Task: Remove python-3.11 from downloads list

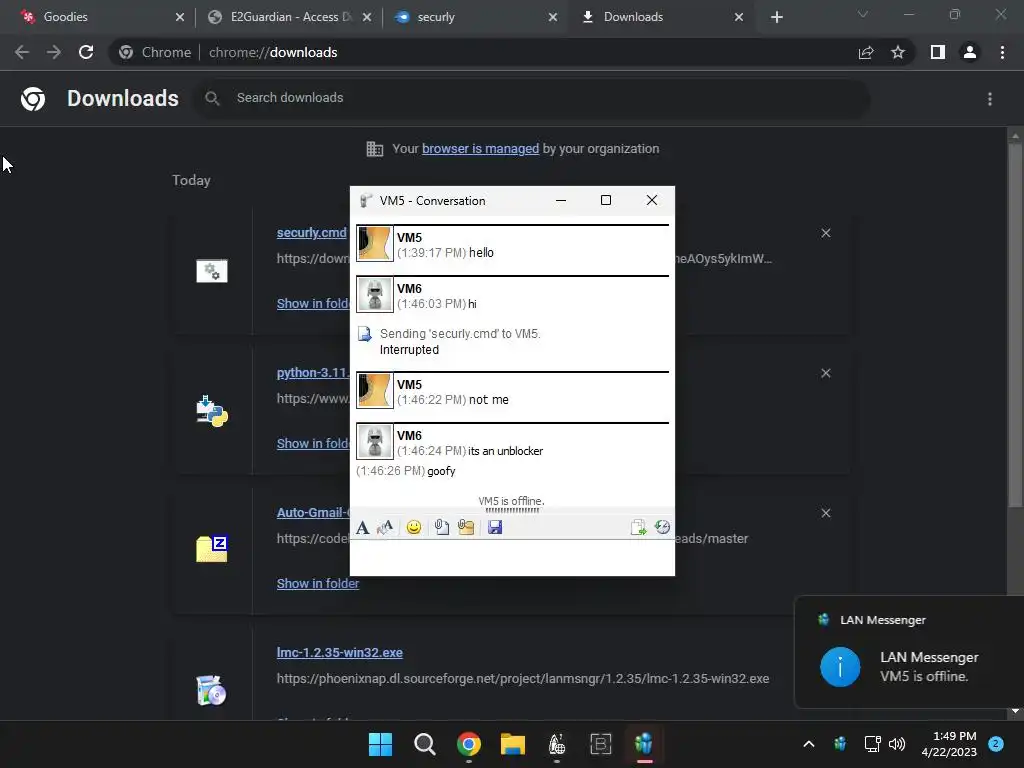Action: tap(825, 373)
